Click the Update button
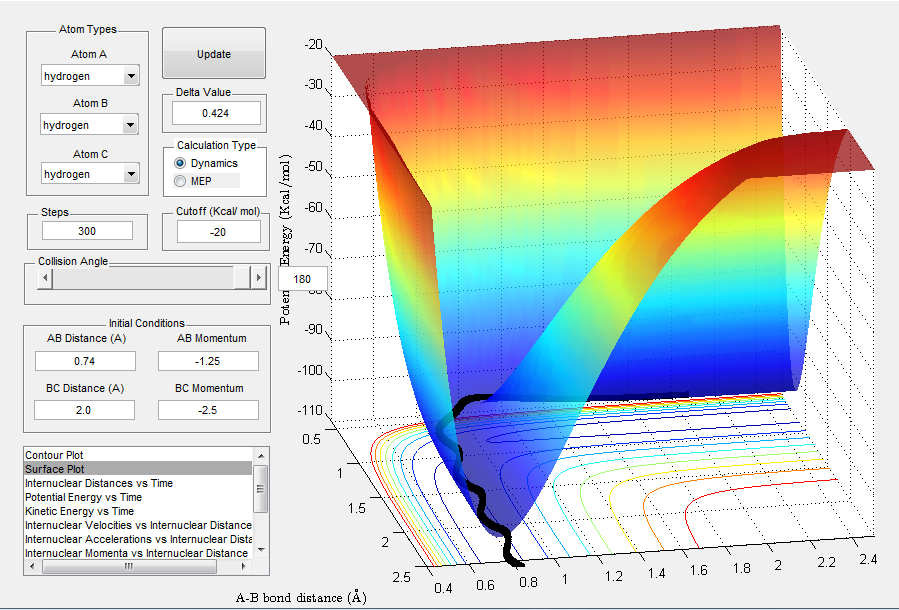This screenshot has width=899, height=610. [214, 53]
